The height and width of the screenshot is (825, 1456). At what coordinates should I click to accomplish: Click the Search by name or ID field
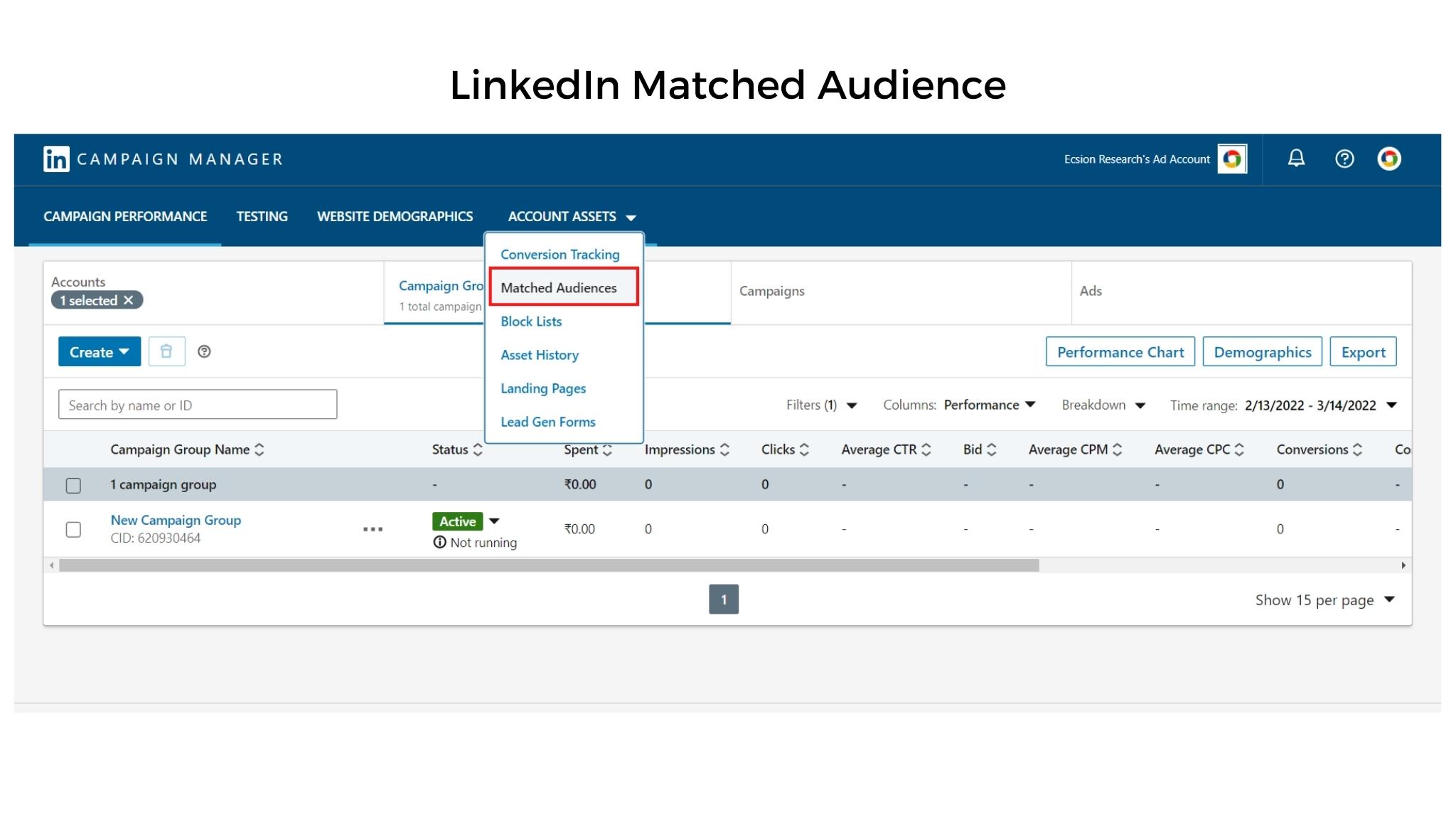pos(198,404)
